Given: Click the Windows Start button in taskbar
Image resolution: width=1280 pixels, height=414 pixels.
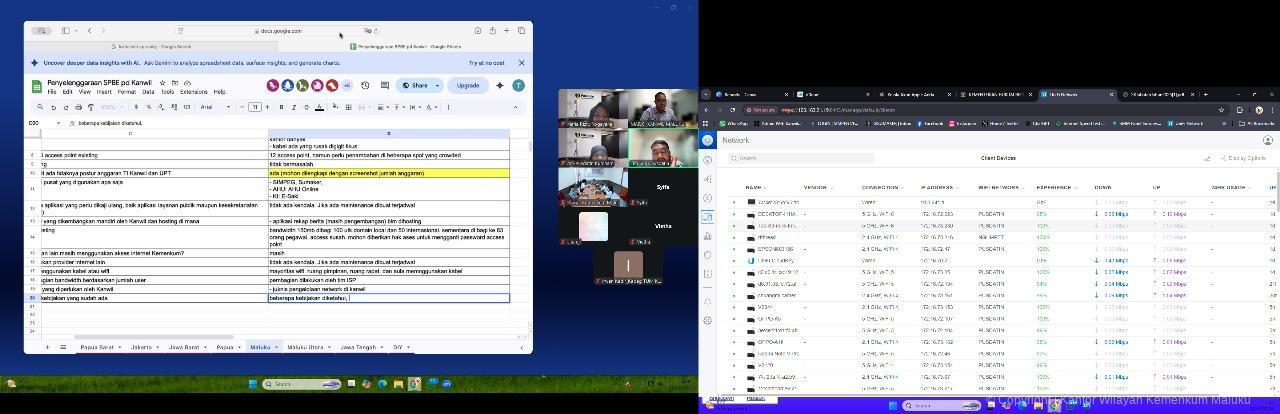Looking at the screenshot, I should (x=254, y=383).
